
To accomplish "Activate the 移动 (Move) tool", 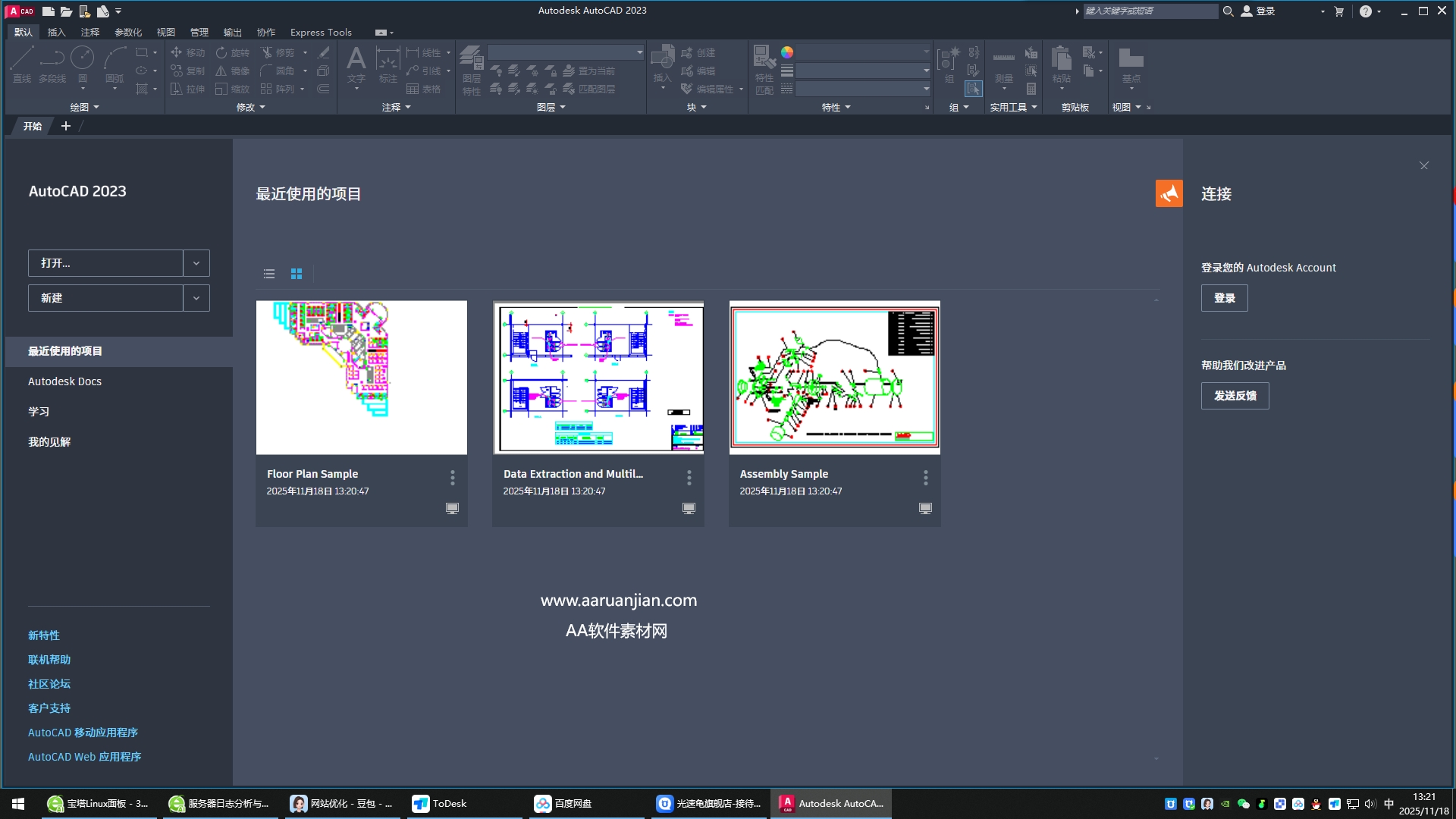I will pos(188,52).
